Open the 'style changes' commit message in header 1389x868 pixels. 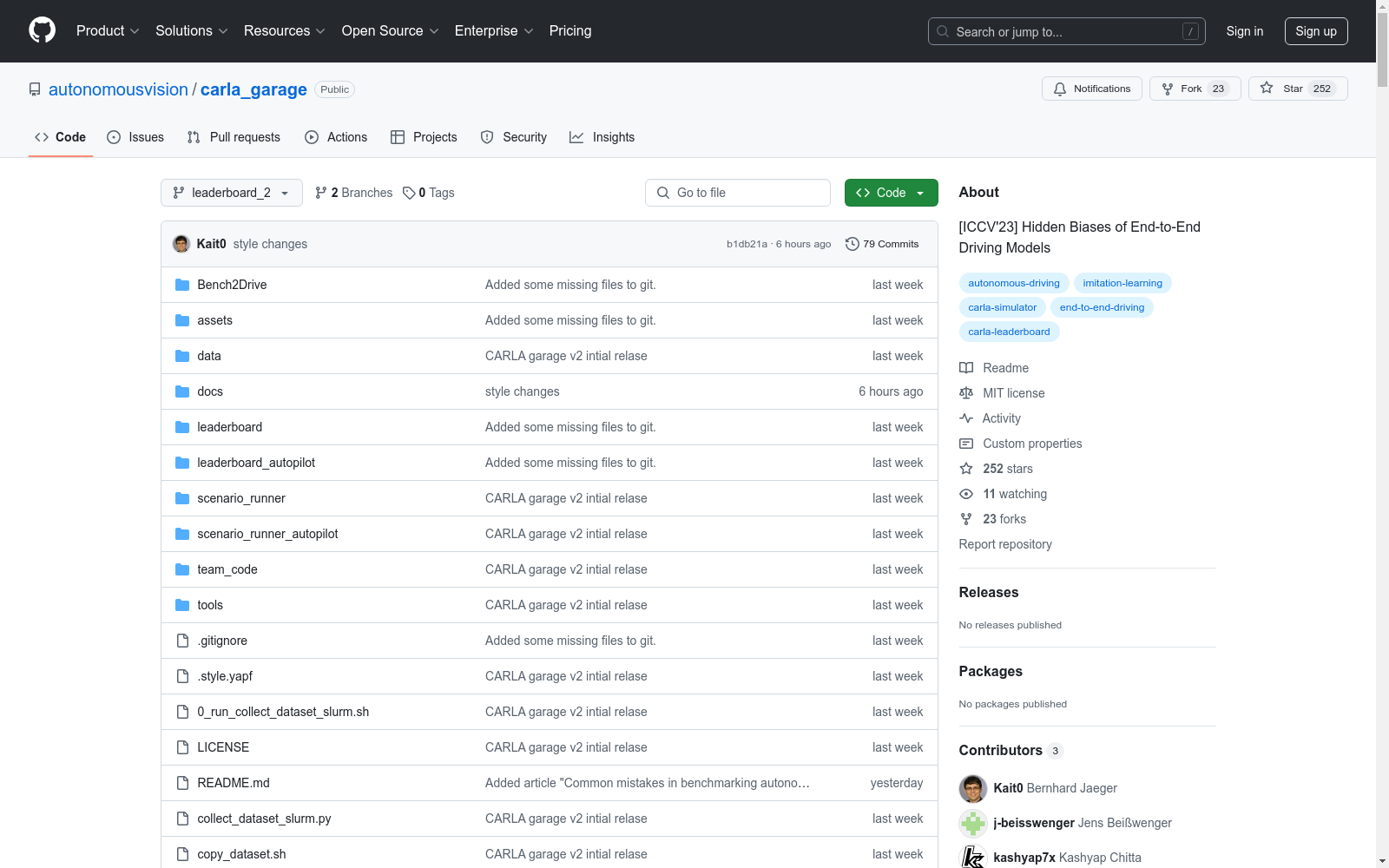[x=270, y=244]
